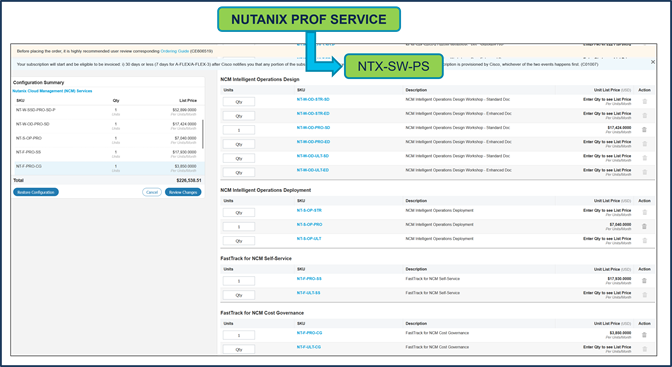Viewport: 672px width, 367px height.
Task: Open SKU link NT-W-OD-PRO-SD
Action: [313, 128]
